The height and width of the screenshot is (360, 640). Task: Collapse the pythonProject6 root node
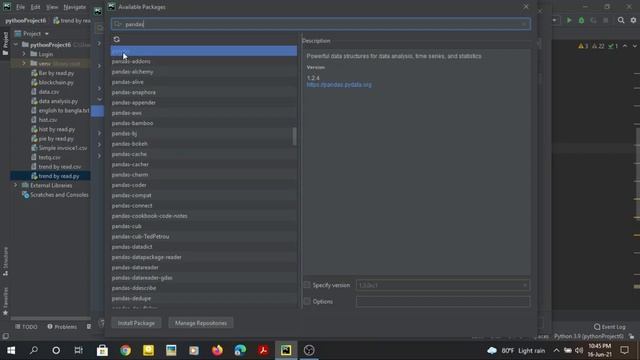pos(16,44)
